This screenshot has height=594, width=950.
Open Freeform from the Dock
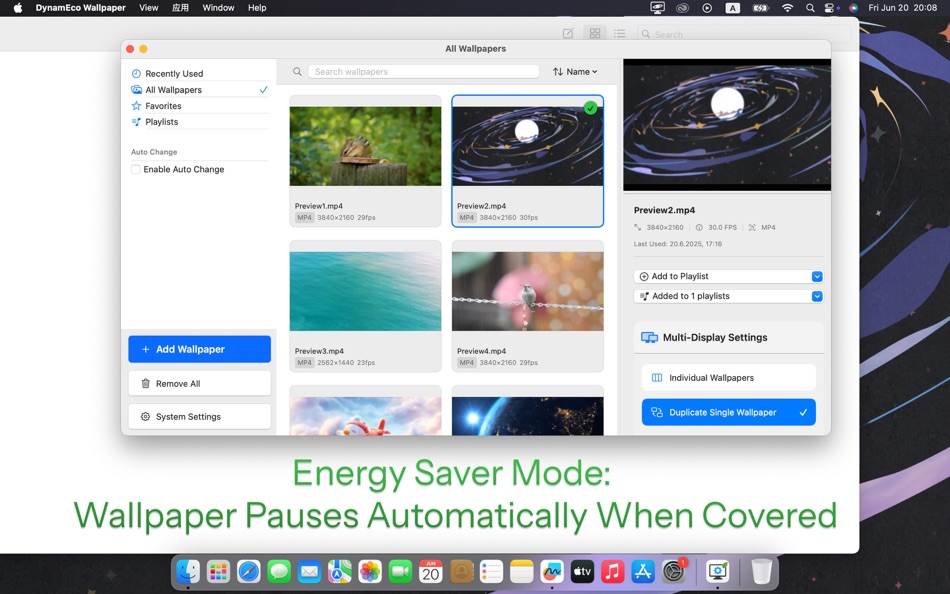(x=552, y=571)
